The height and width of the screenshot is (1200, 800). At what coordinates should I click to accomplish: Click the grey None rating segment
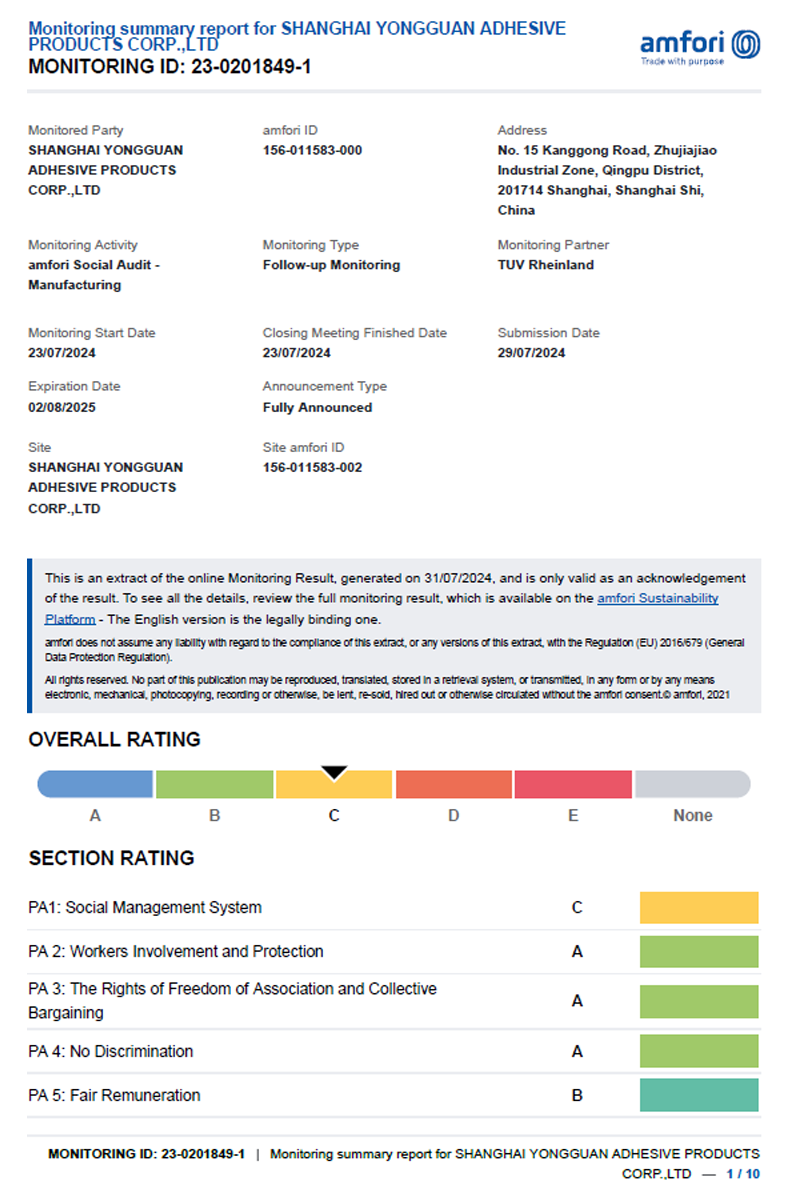pyautogui.click(x=692, y=784)
